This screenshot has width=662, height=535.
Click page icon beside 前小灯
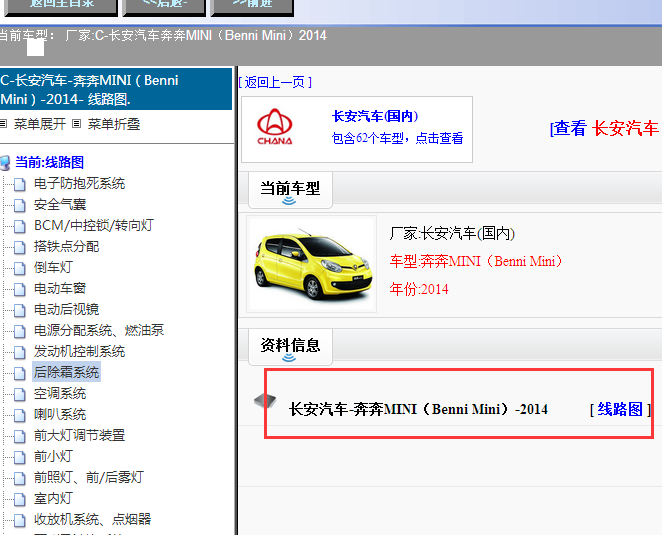tap(19, 457)
